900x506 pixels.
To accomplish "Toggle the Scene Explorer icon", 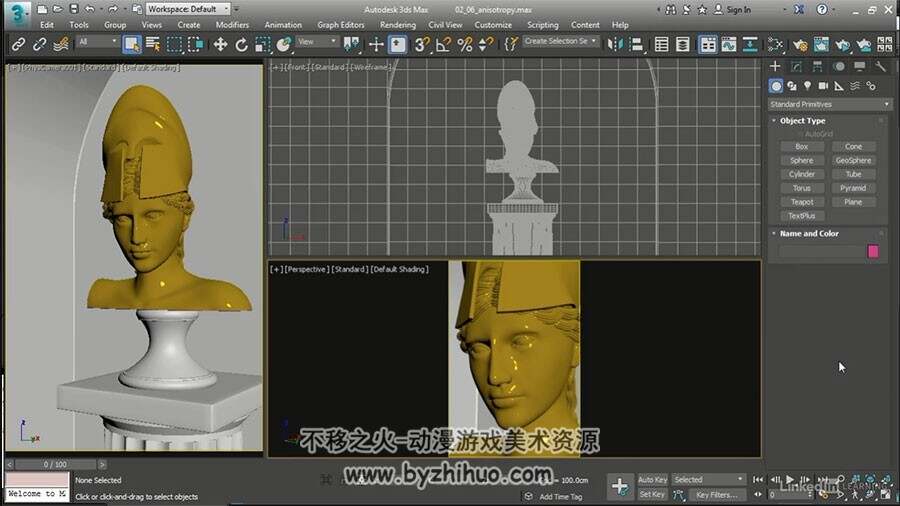I will (x=661, y=44).
